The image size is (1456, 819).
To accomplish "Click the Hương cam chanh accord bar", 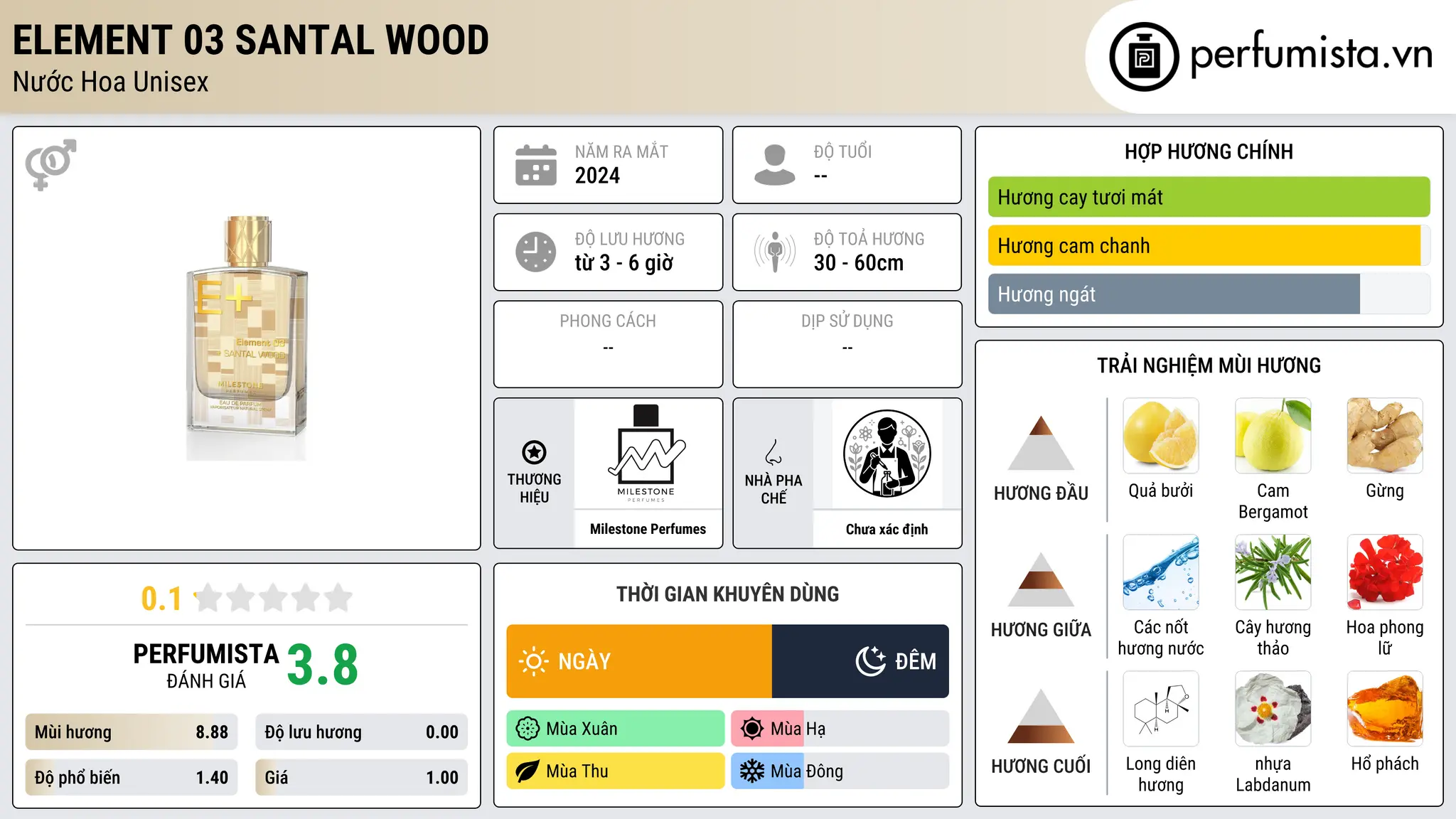I will [1209, 245].
